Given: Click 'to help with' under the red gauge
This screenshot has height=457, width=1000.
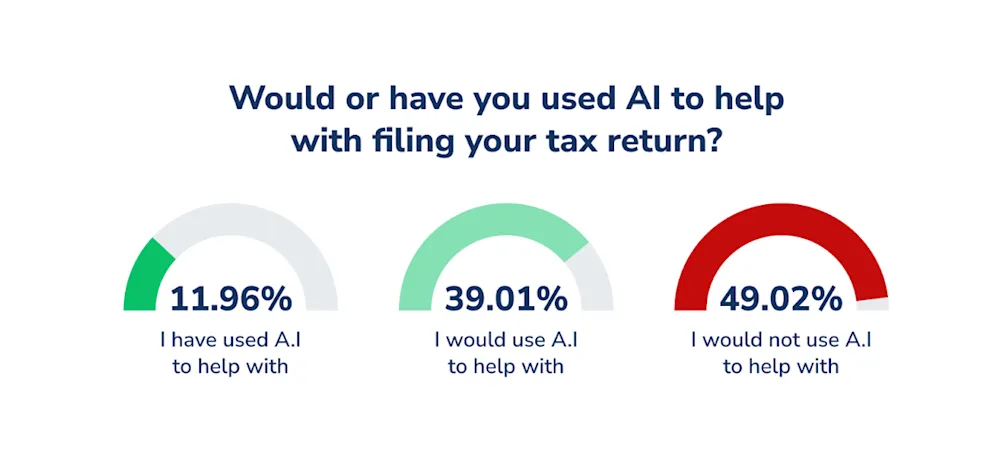Looking at the screenshot, I should click(x=781, y=367).
